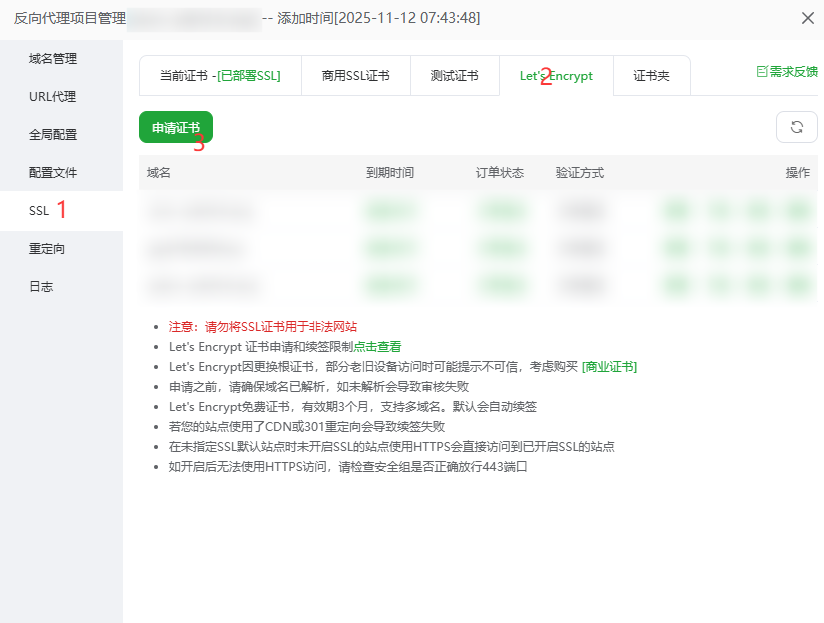Click the 域名 column header

tap(159, 173)
